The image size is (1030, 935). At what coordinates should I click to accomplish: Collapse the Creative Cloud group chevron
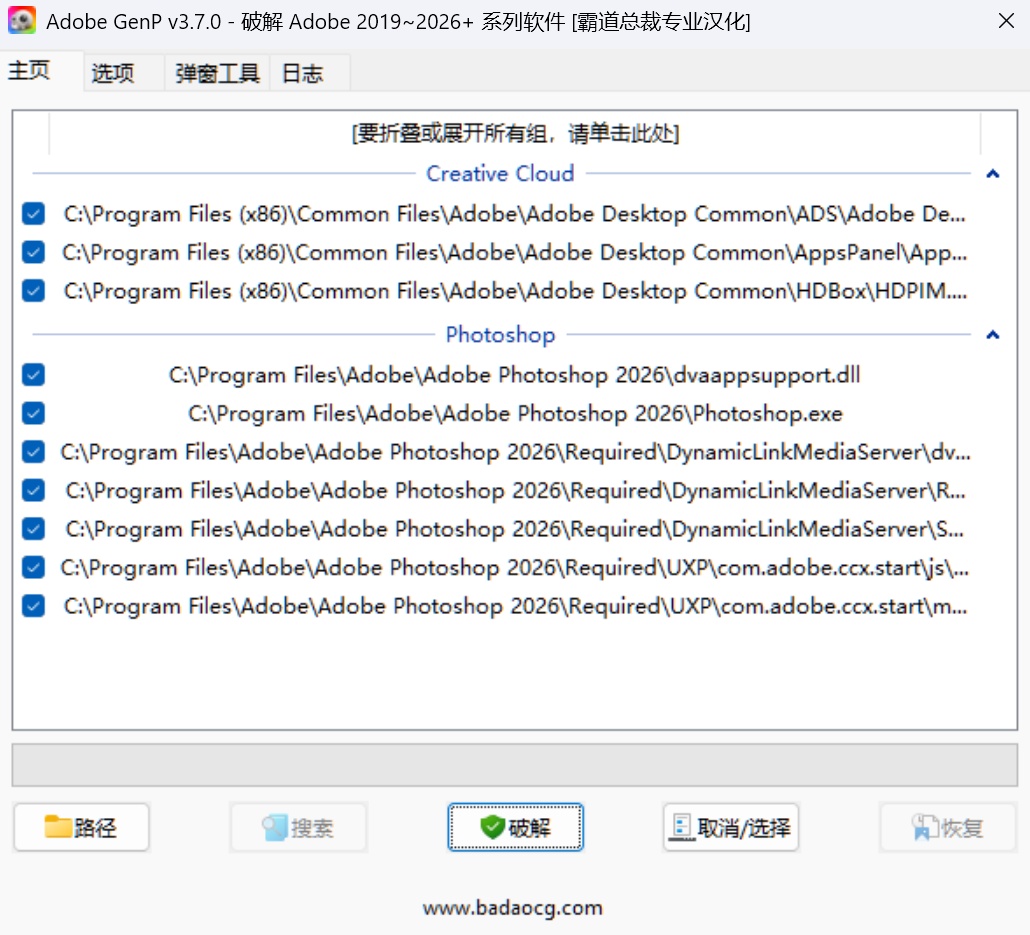tap(992, 174)
